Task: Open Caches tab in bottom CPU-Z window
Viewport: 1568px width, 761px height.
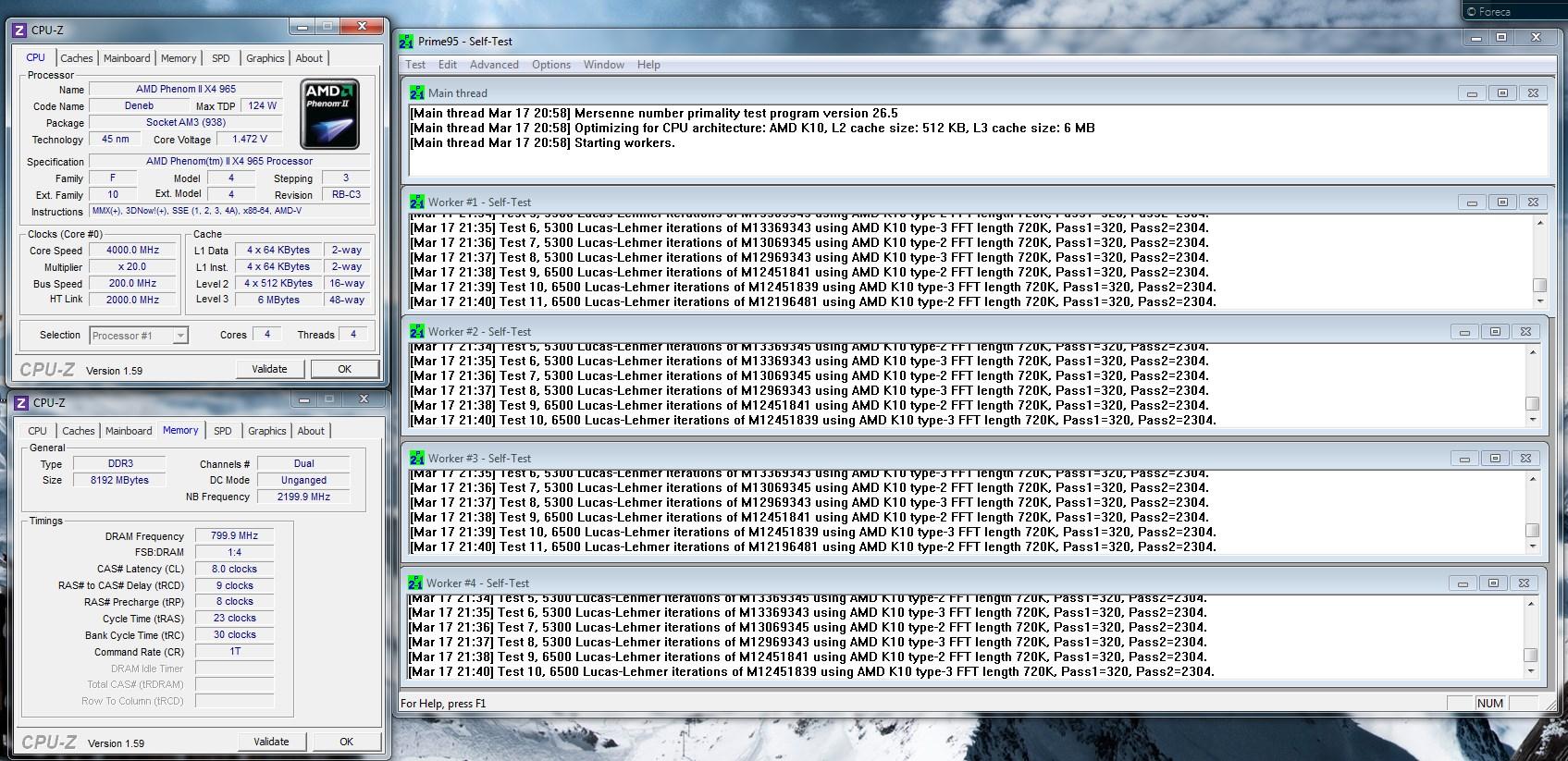Action: click(x=79, y=431)
